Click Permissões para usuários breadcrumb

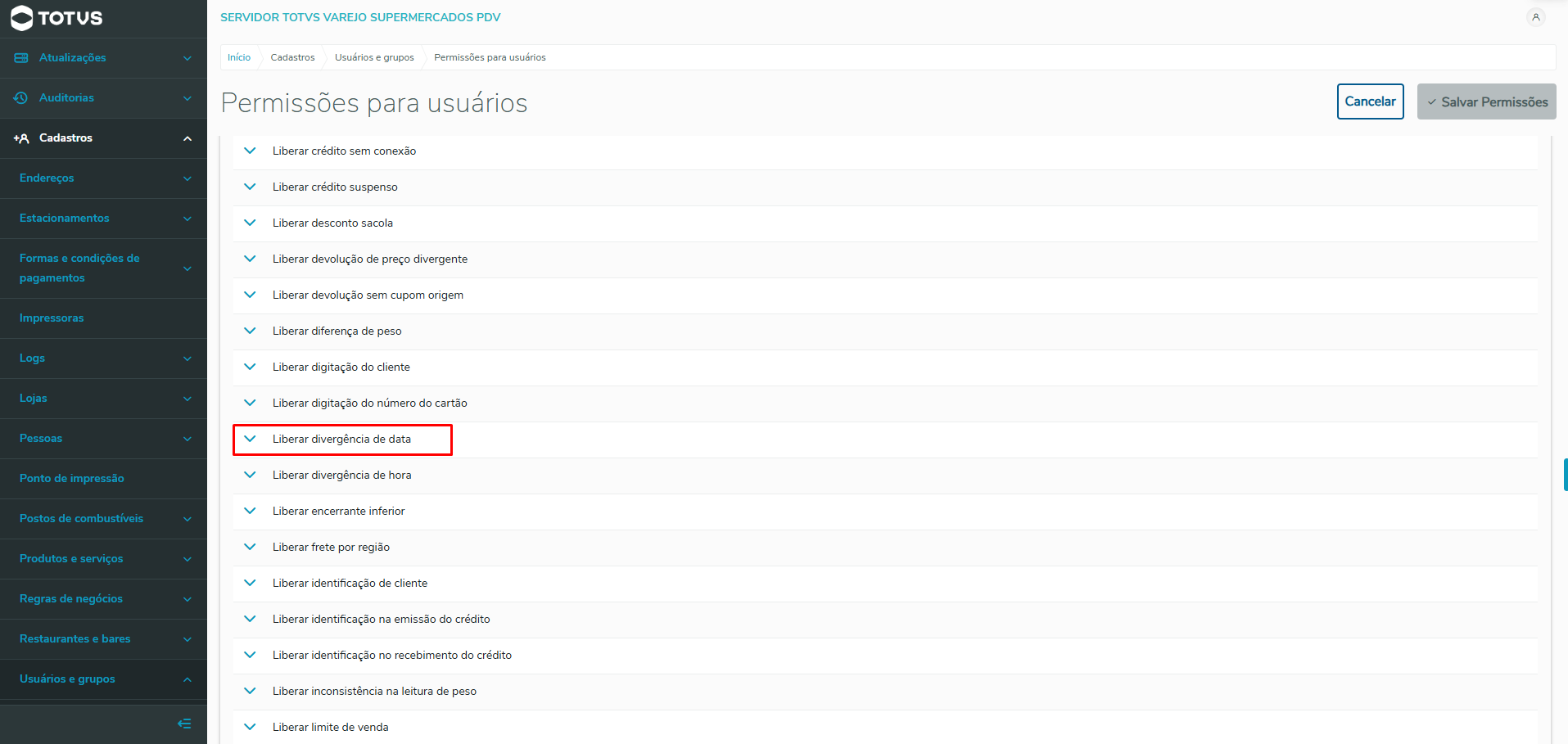tap(490, 57)
